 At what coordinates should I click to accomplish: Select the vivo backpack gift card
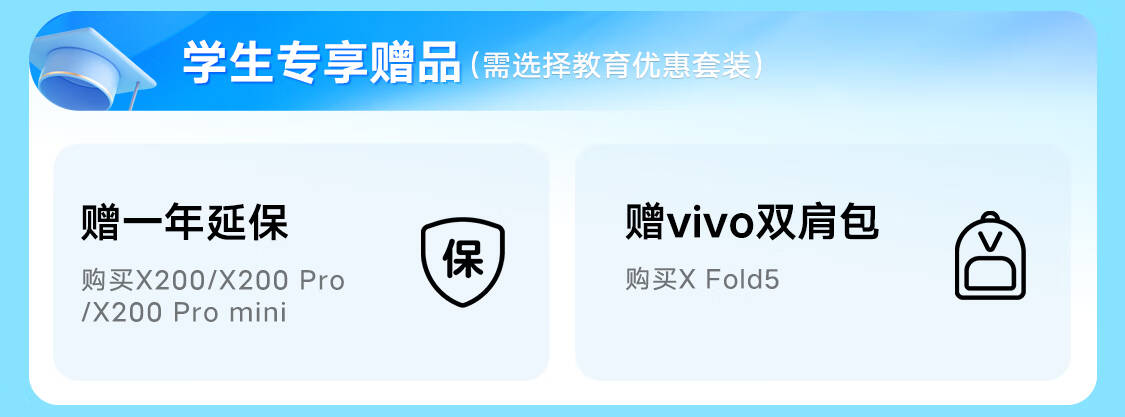point(823,262)
